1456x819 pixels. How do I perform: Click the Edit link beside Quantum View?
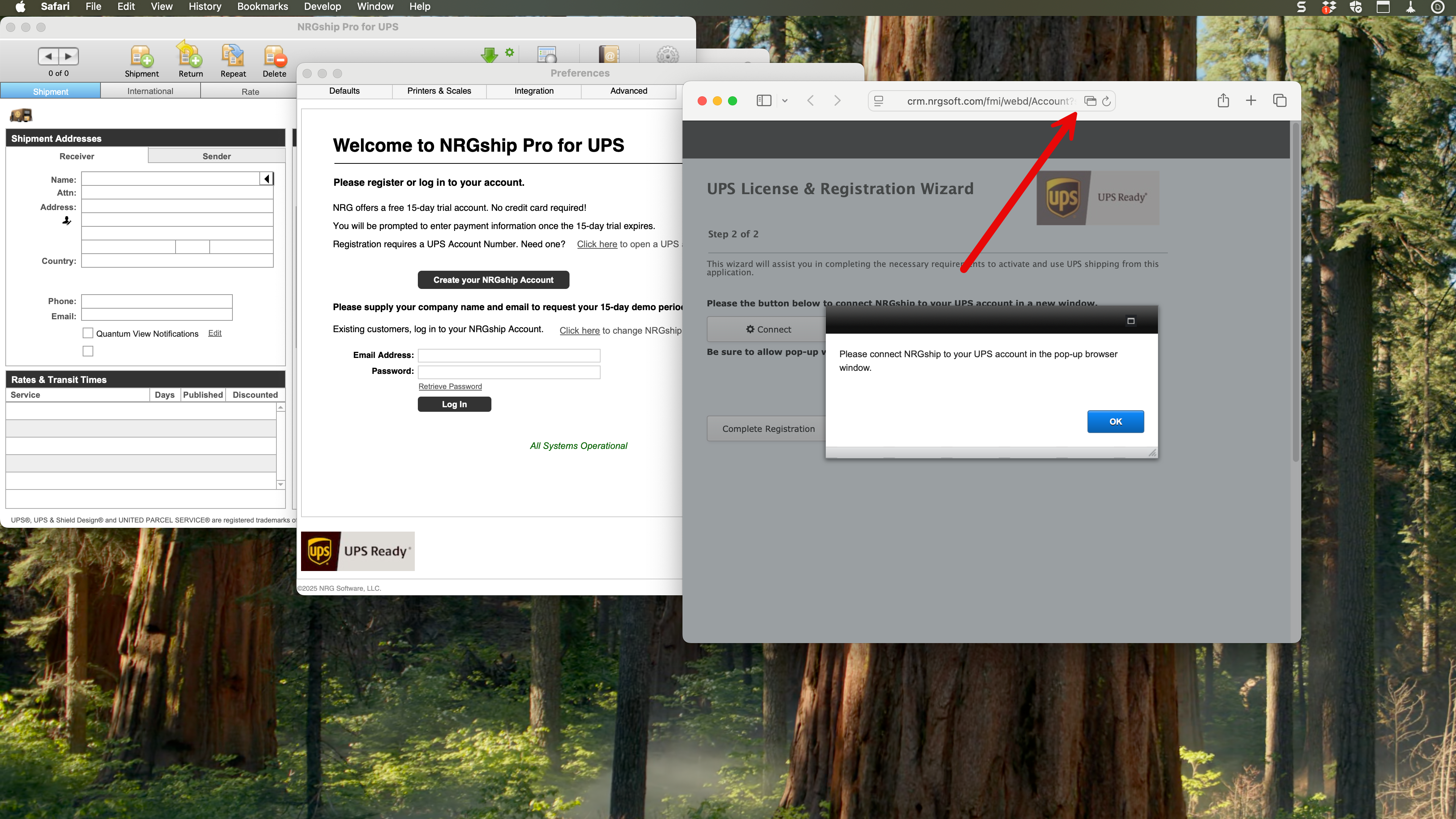[x=215, y=333]
